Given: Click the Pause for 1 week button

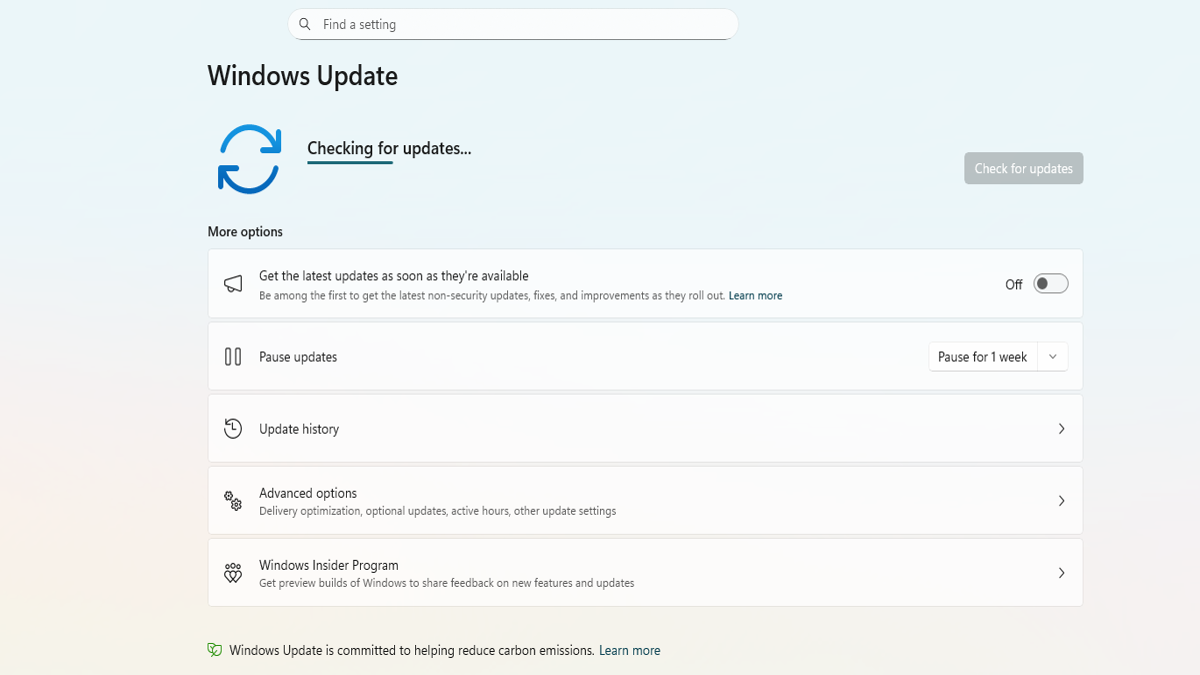Looking at the screenshot, I should coord(983,357).
